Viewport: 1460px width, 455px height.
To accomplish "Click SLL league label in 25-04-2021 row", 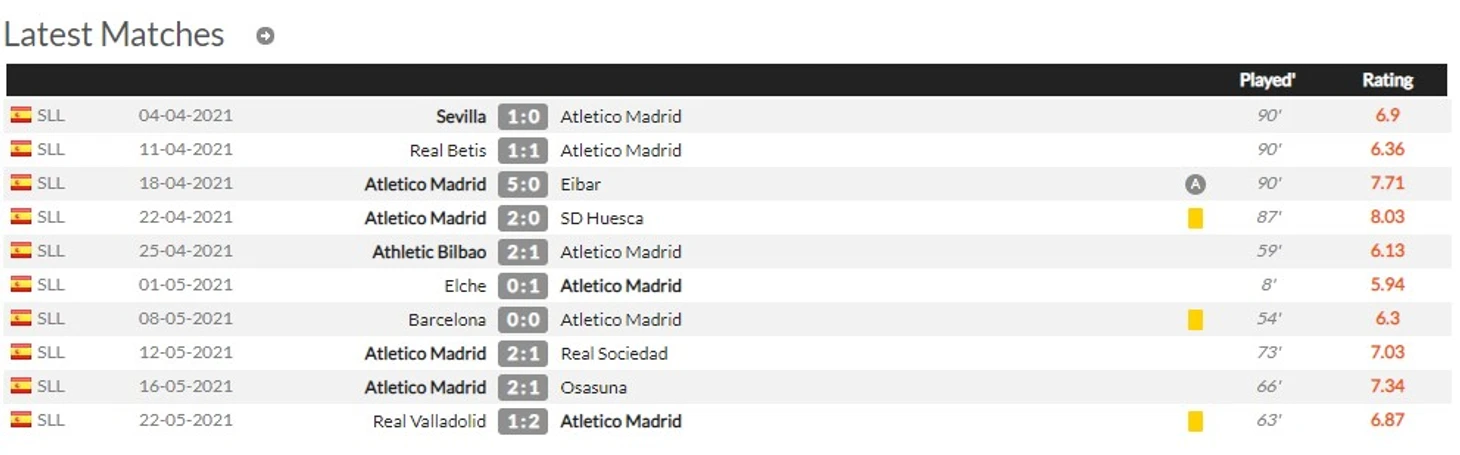I will point(51,251).
